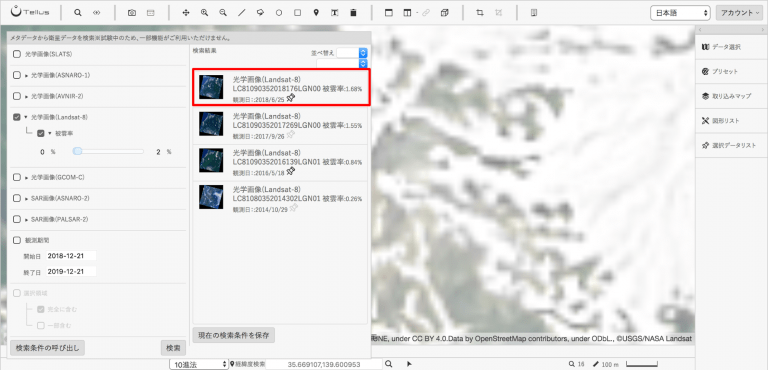
Task: Click the trash delete icon
Action: (x=353, y=13)
